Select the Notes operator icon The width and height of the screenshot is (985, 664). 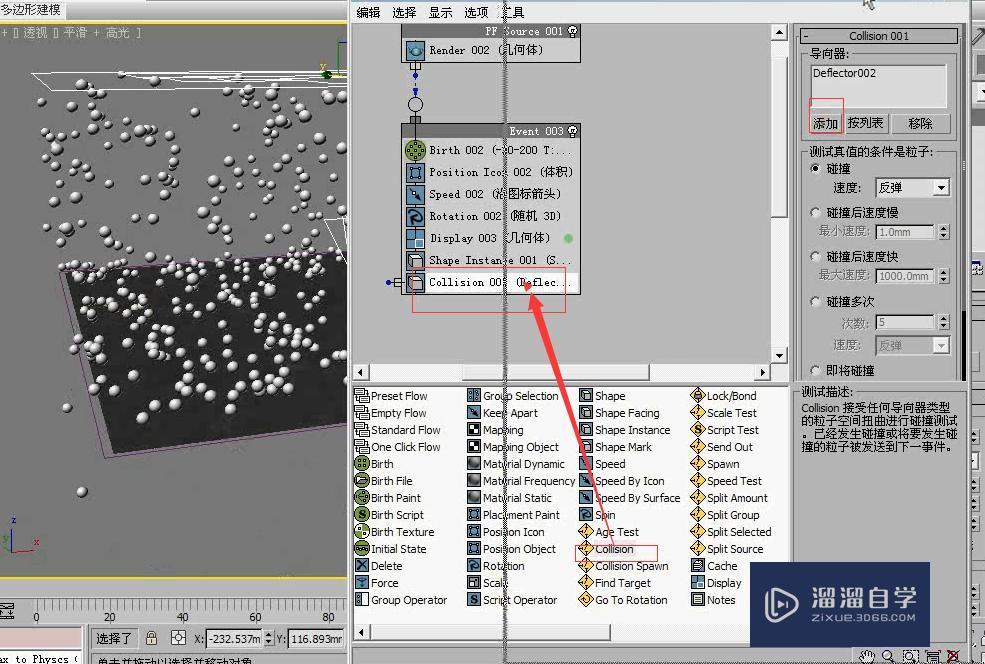697,599
